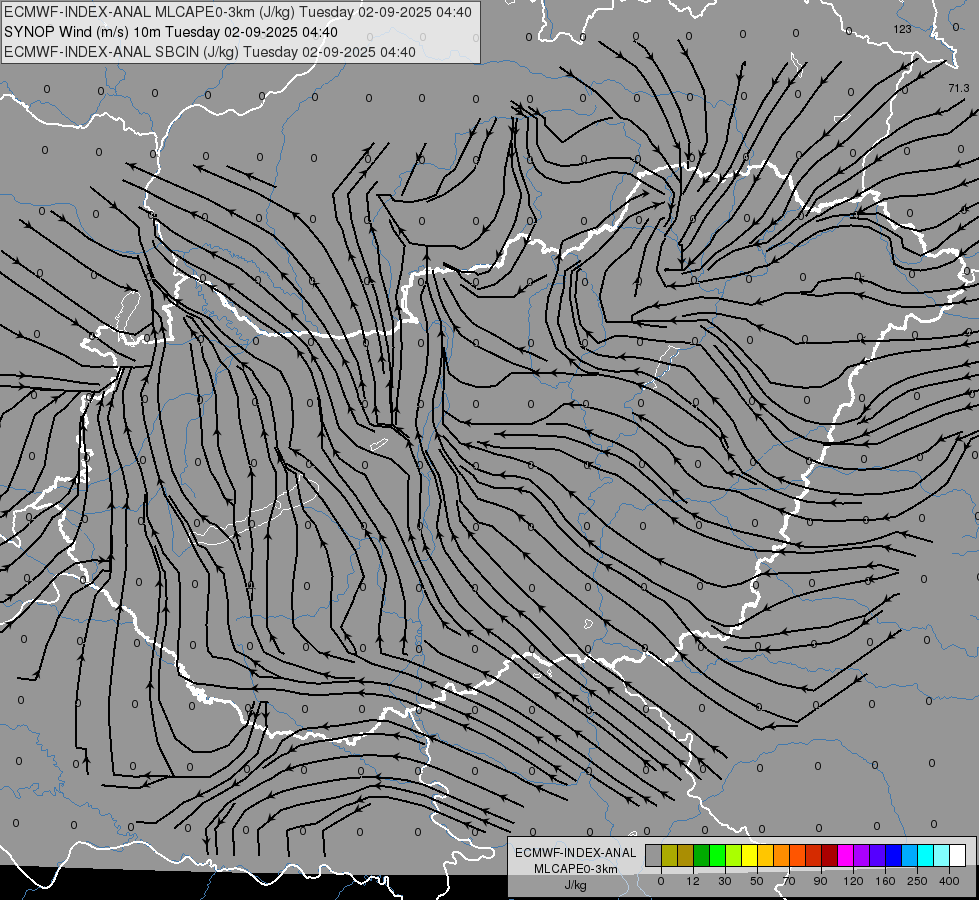Click the 120 tick label on the legend scale
The image size is (979, 900).
(853, 882)
